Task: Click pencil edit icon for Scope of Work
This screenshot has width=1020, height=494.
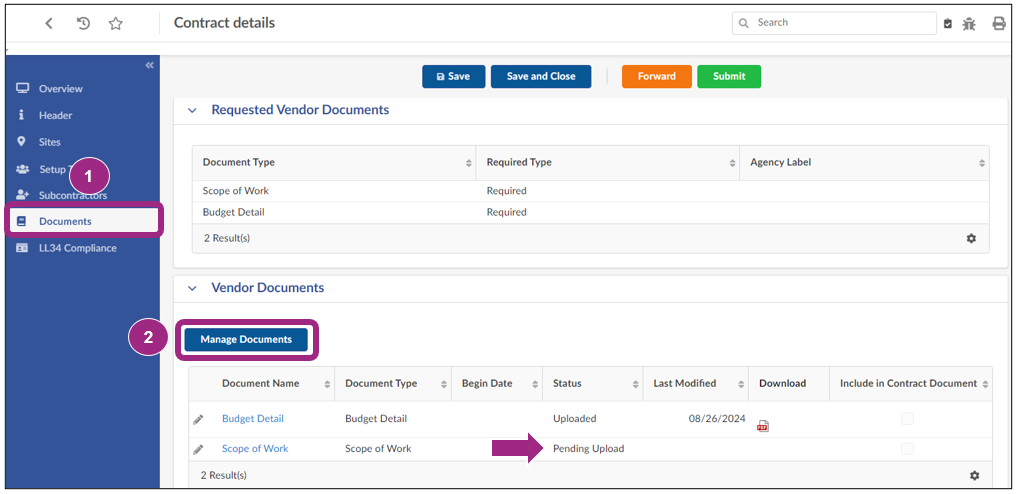Action: click(198, 449)
